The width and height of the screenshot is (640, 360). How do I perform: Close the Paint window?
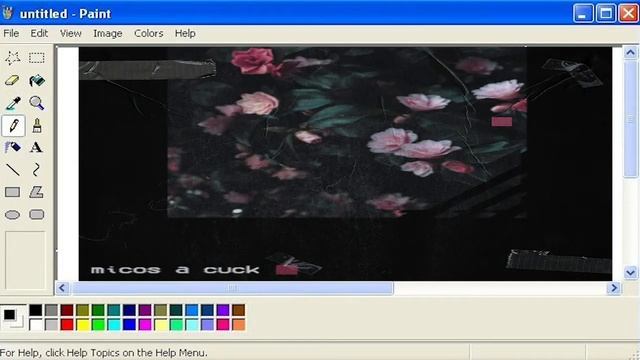[629, 13]
